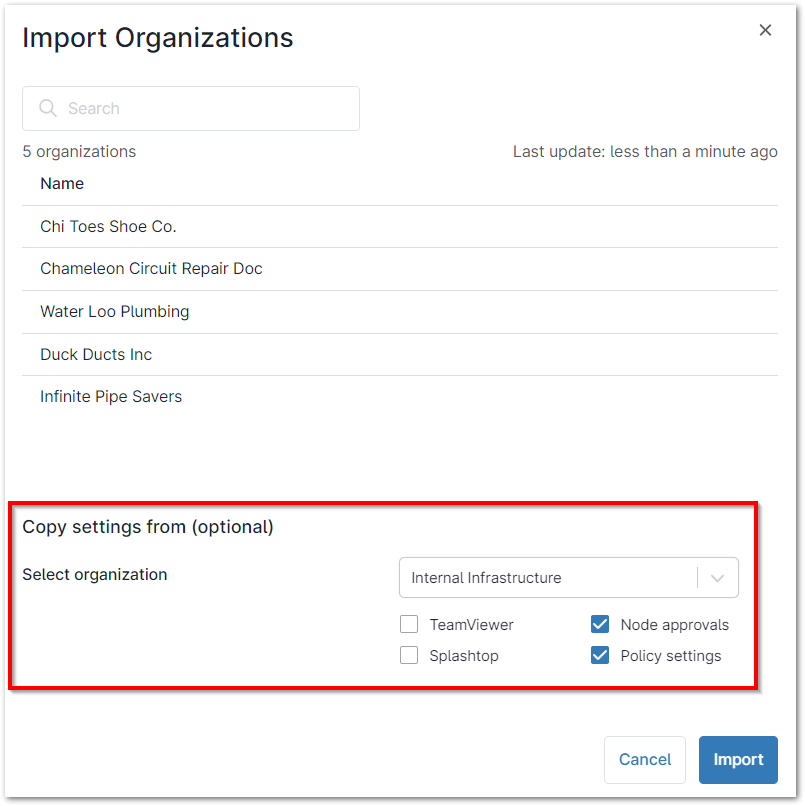Screen dimensions: 805x806
Task: Click the Cancel button
Action: pyautogui.click(x=644, y=759)
